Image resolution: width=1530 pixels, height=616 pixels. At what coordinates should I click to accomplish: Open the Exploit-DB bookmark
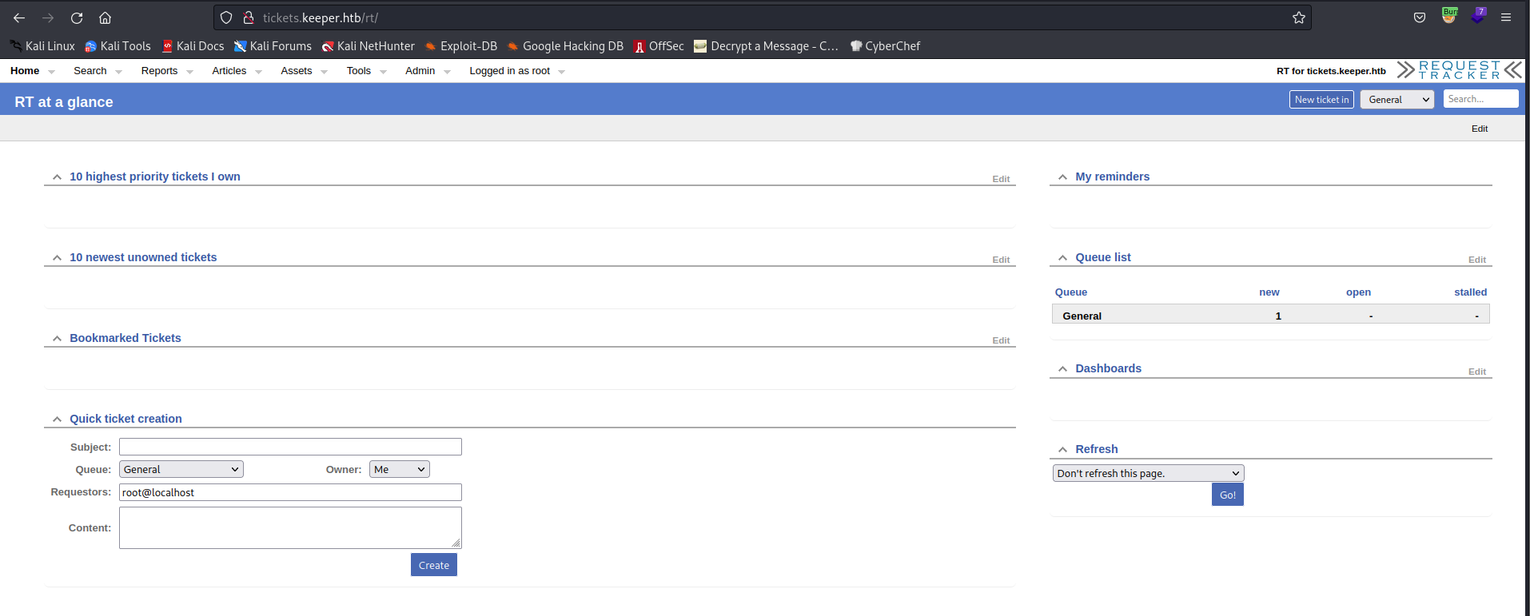460,46
